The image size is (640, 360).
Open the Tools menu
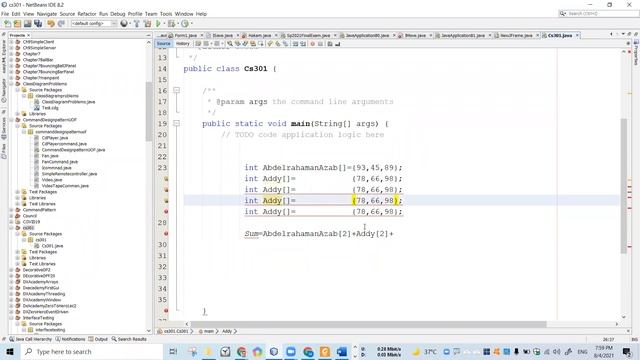(x=166, y=14)
